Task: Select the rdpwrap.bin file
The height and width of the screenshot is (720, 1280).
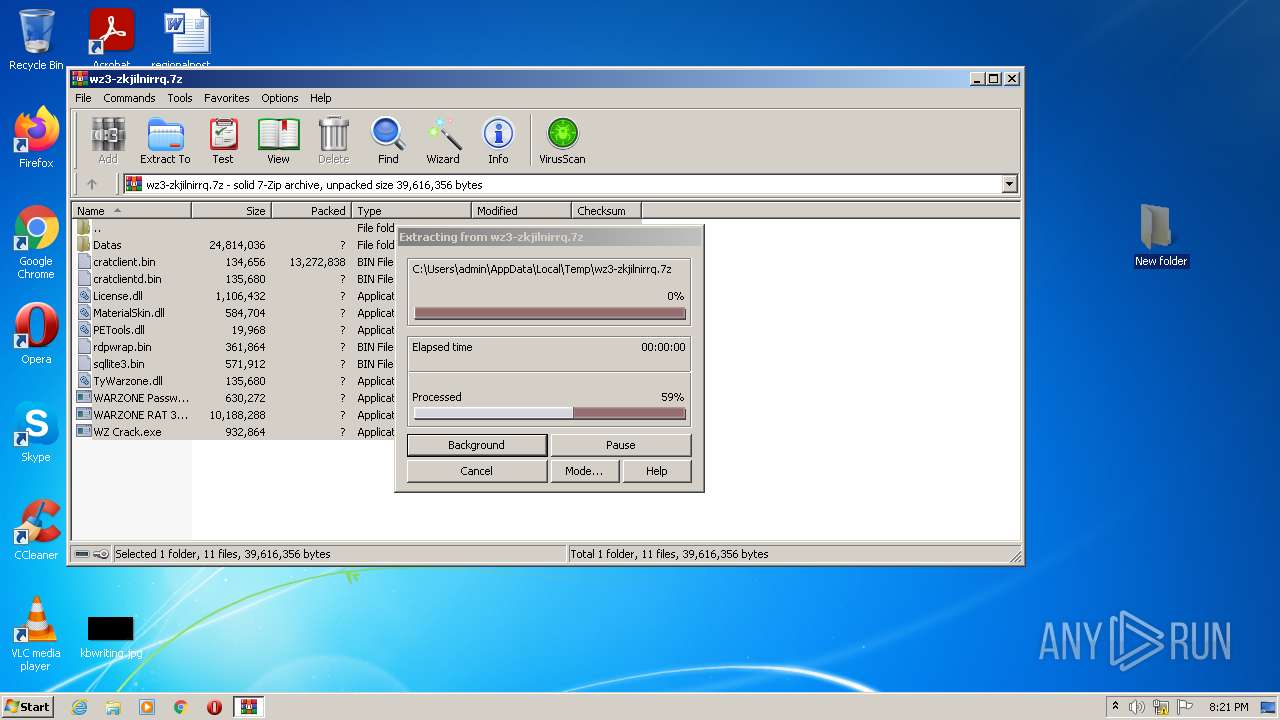Action: click(x=235, y=347)
